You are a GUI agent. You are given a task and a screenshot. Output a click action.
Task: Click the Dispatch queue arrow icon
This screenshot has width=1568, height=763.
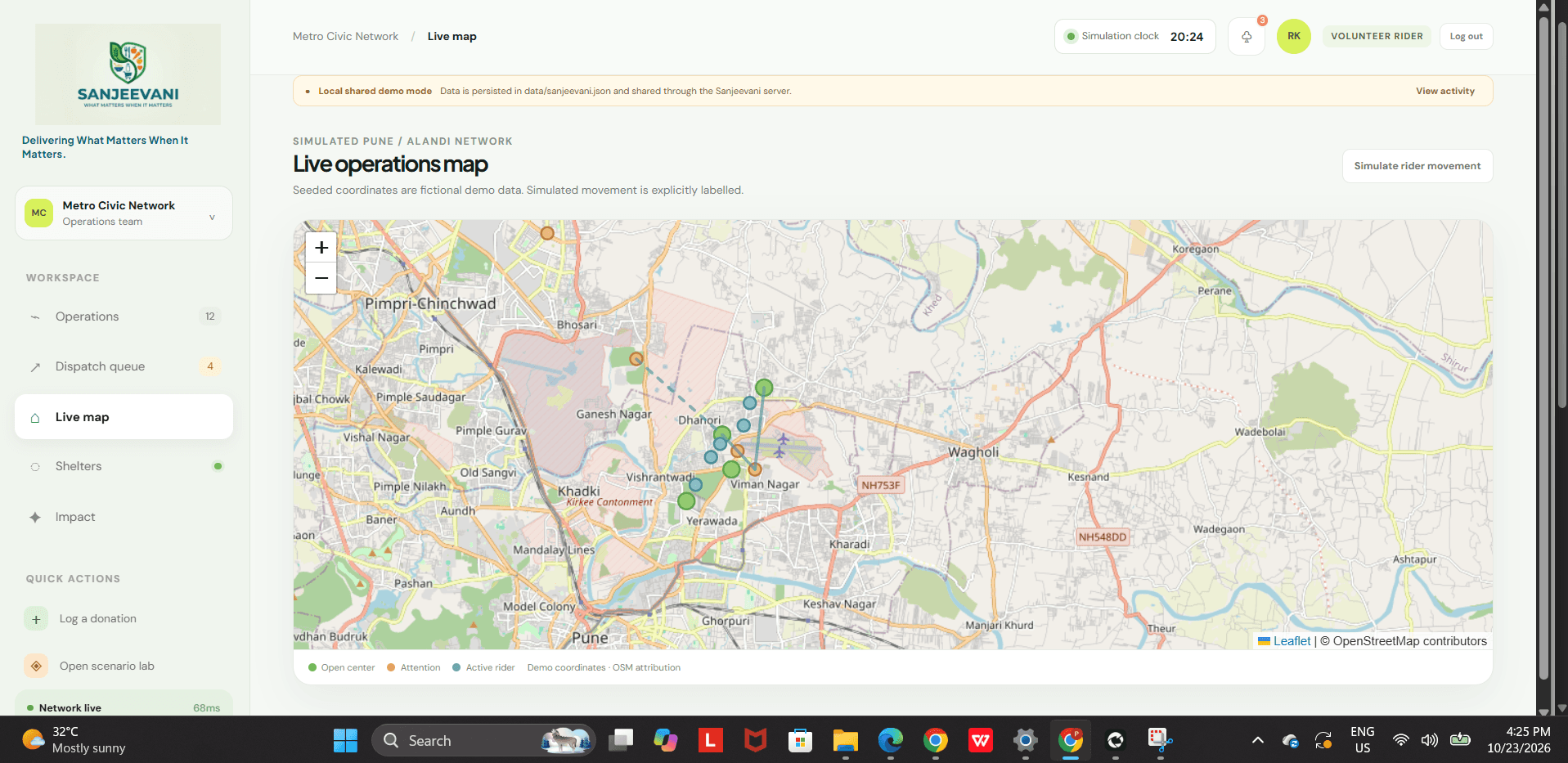[35, 367]
